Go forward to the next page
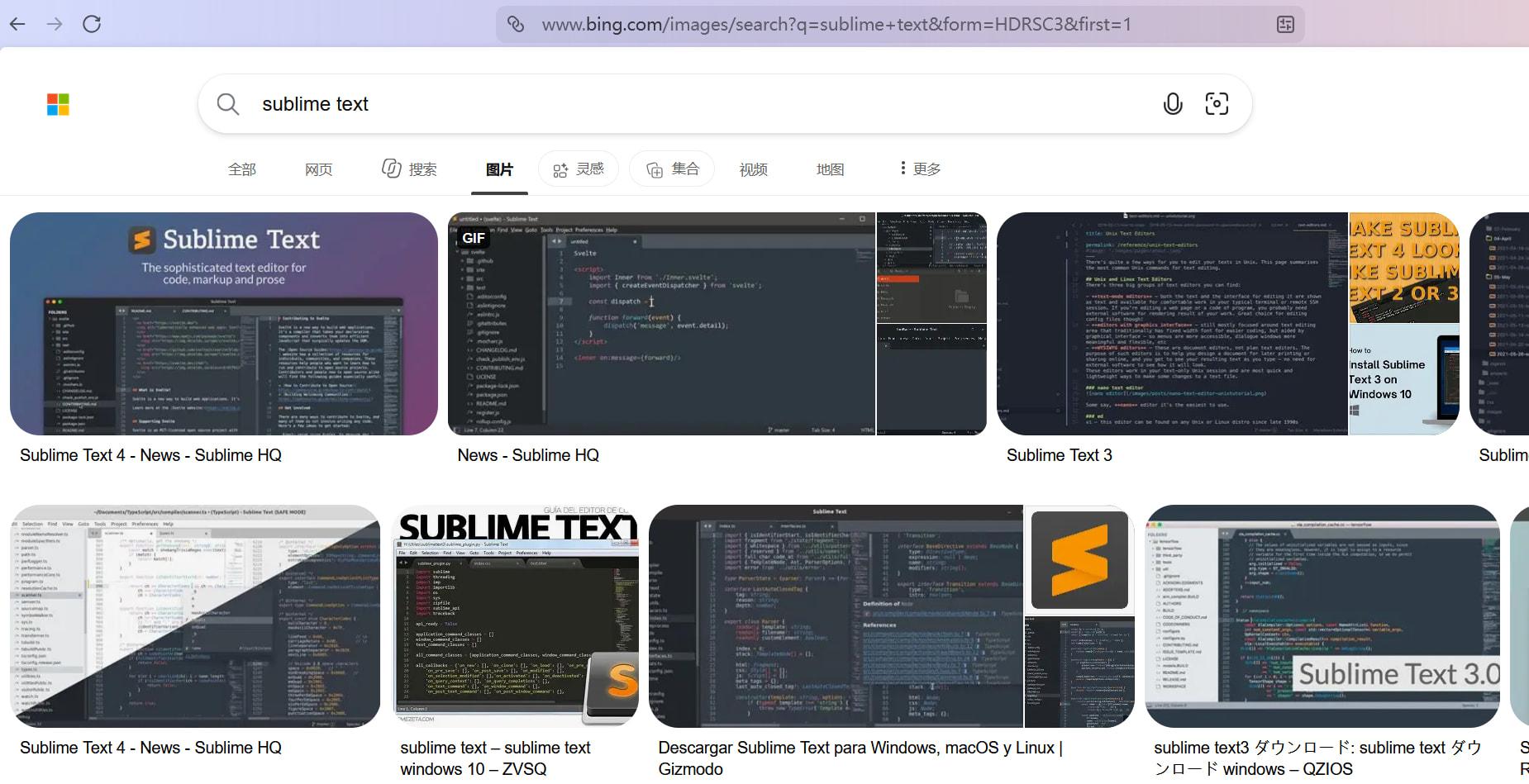This screenshot has height=784, width=1529. pyautogui.click(x=55, y=24)
